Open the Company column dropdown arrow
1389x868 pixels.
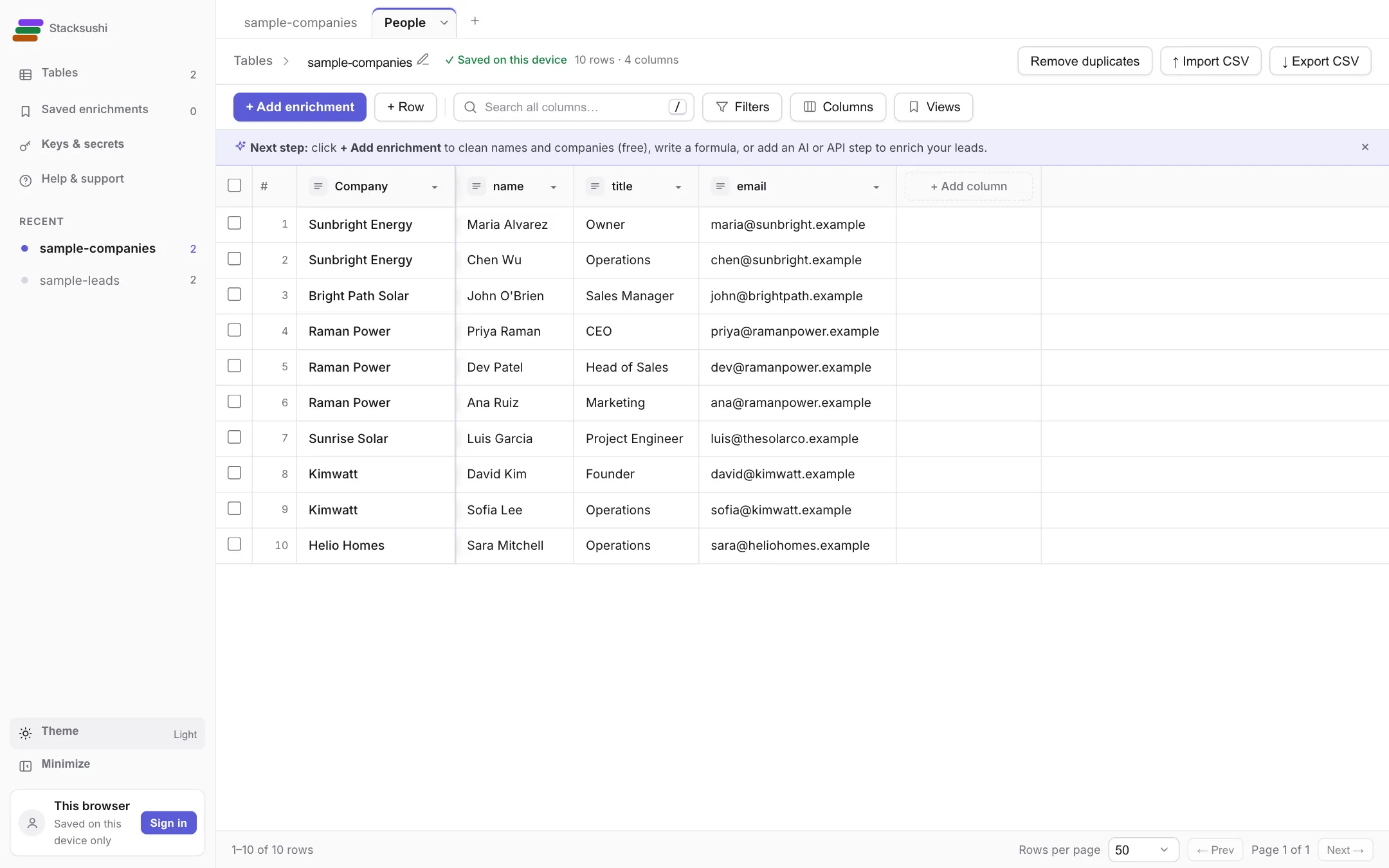point(435,187)
